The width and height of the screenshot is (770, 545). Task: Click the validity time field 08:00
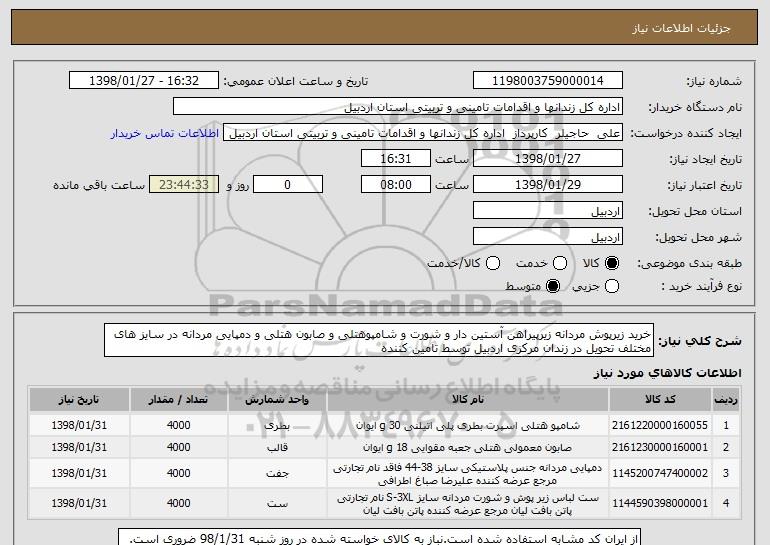pyautogui.click(x=396, y=185)
